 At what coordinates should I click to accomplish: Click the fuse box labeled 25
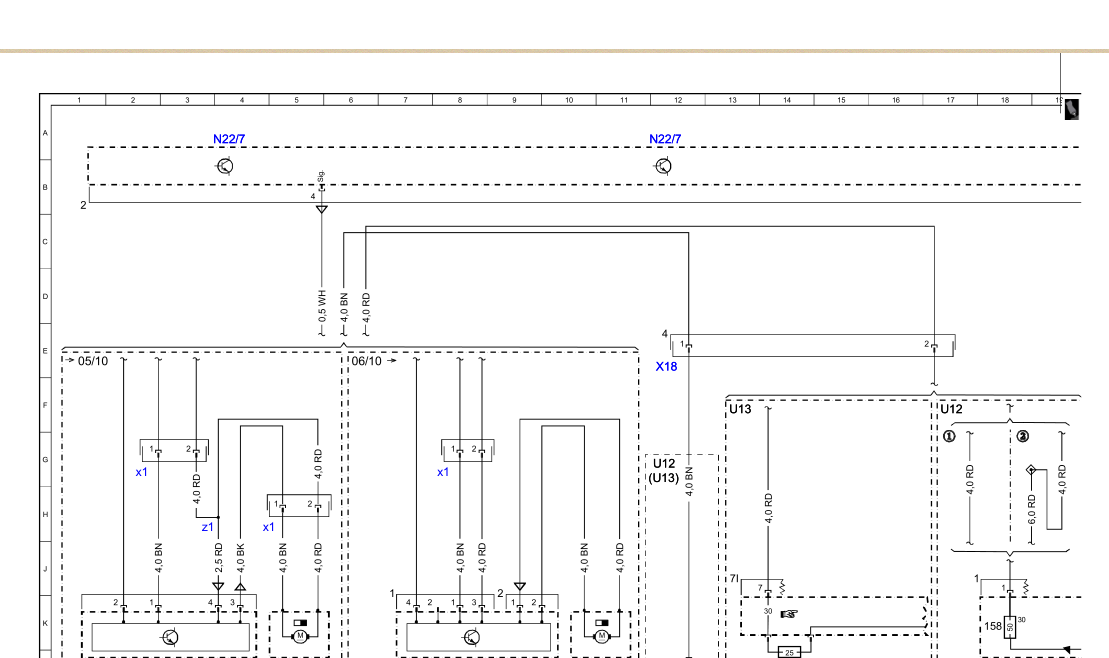click(x=789, y=652)
